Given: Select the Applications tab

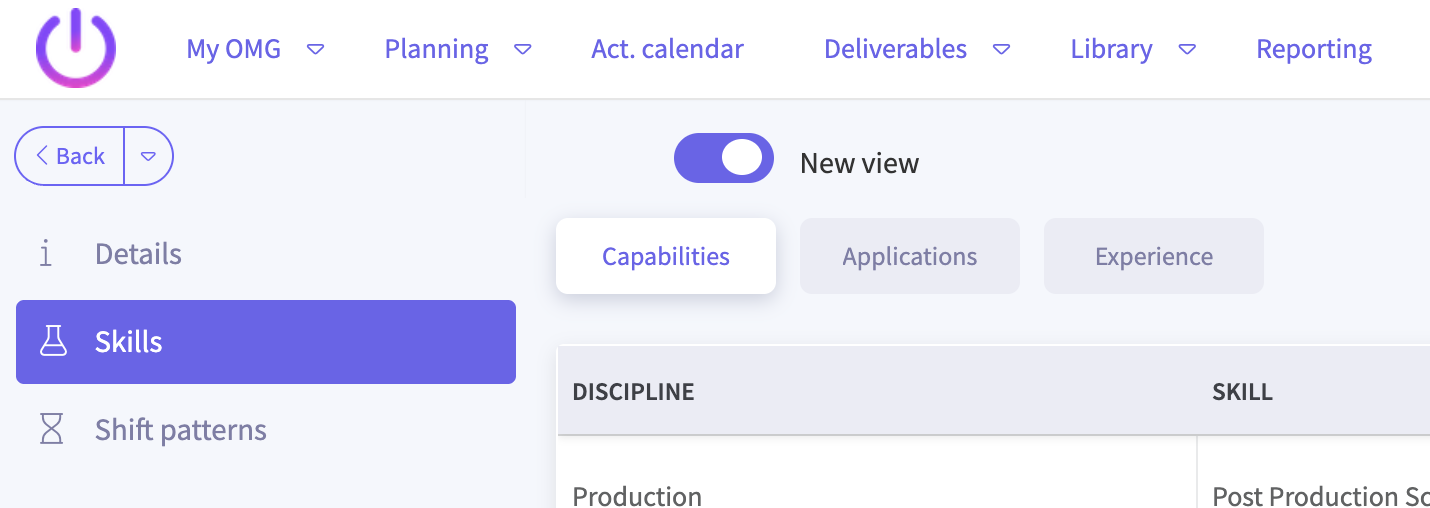Looking at the screenshot, I should pyautogui.click(x=910, y=256).
